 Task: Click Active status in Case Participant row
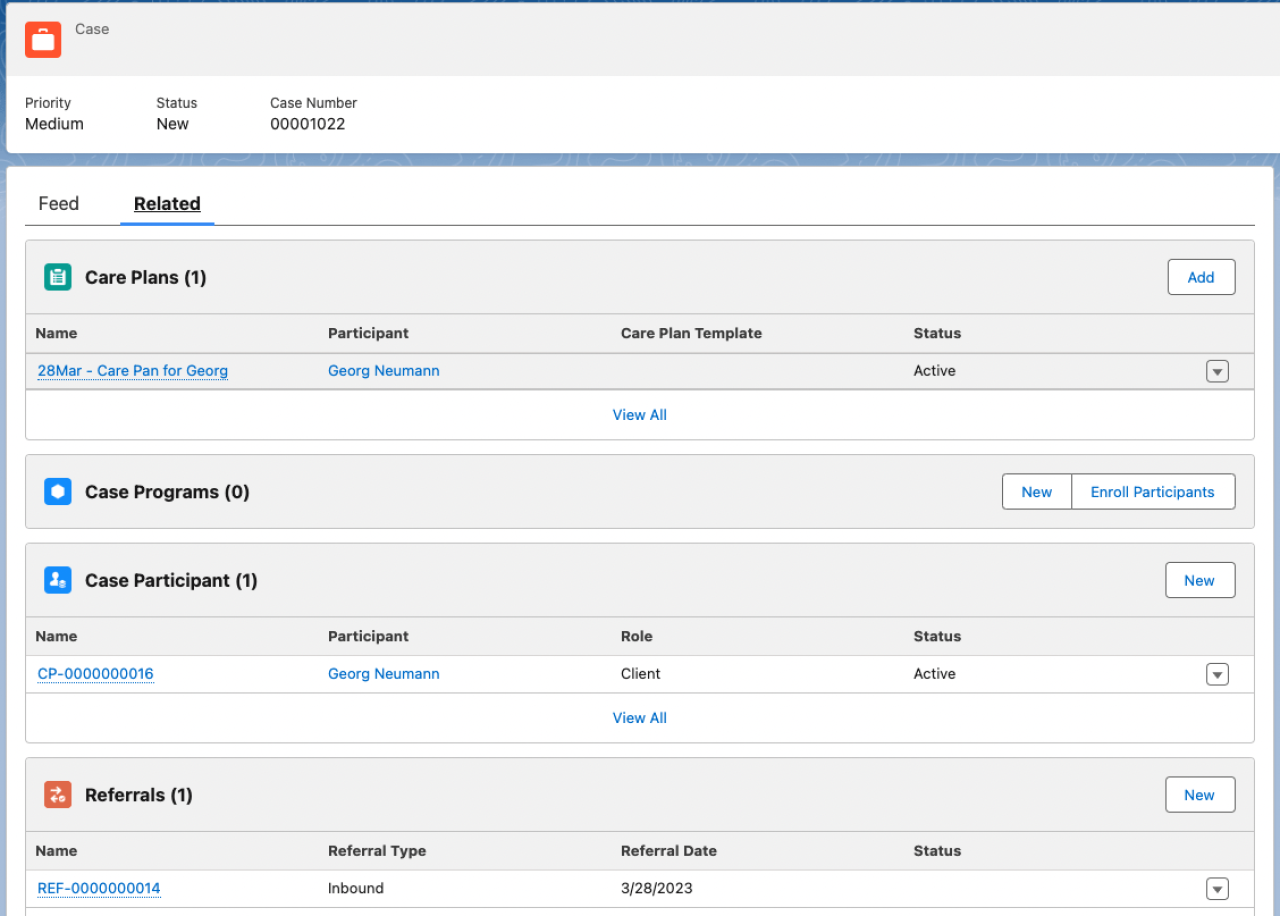[x=935, y=674]
